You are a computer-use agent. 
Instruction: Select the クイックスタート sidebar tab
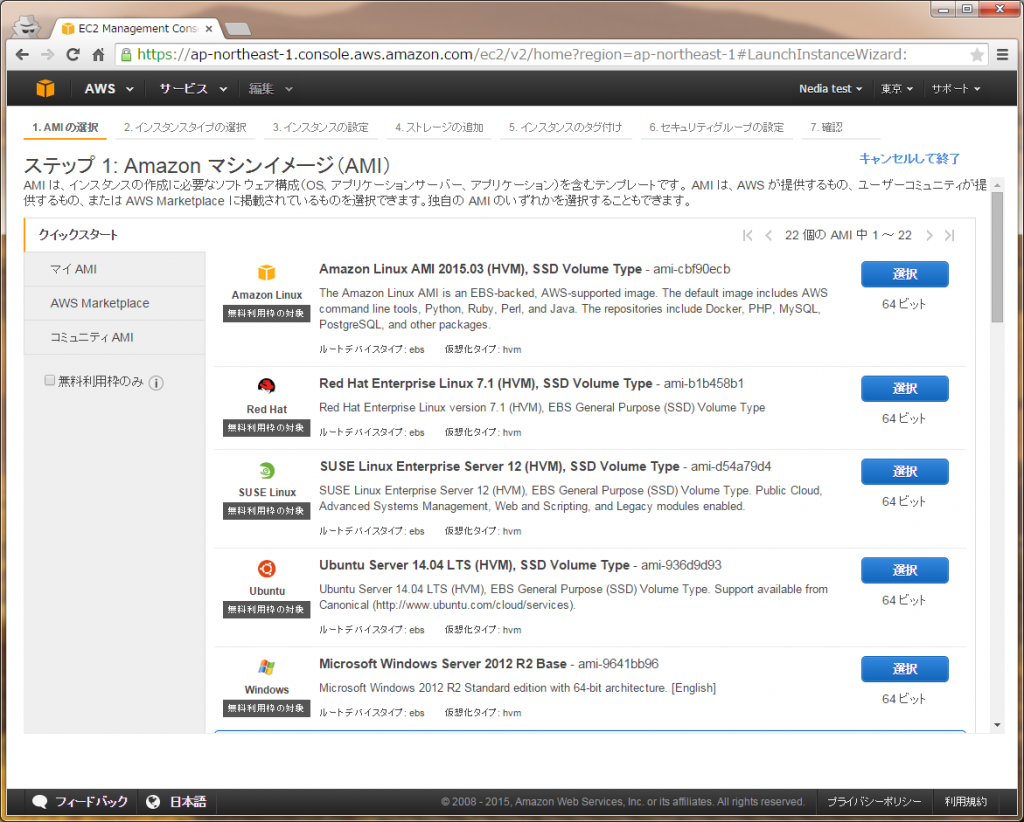115,235
